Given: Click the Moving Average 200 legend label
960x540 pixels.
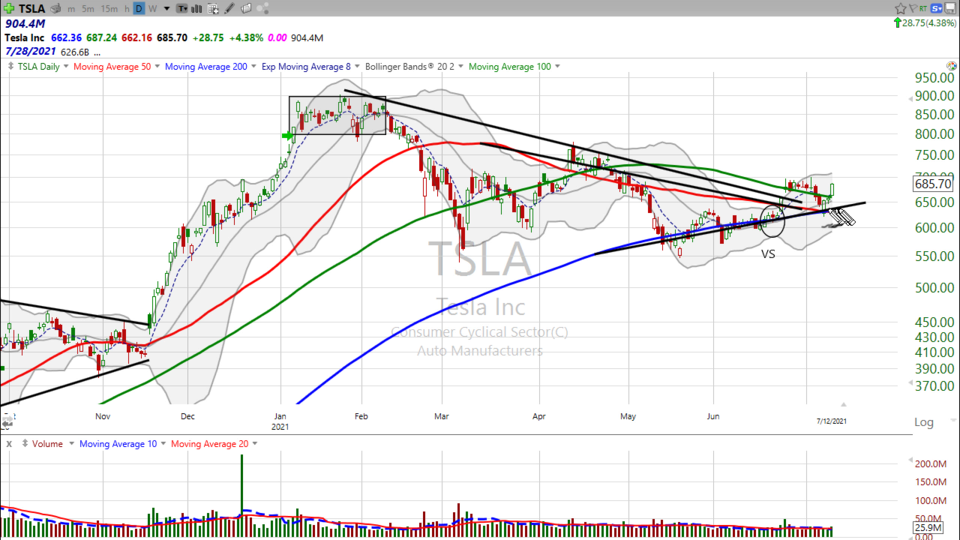Looking at the screenshot, I should pyautogui.click(x=206, y=67).
